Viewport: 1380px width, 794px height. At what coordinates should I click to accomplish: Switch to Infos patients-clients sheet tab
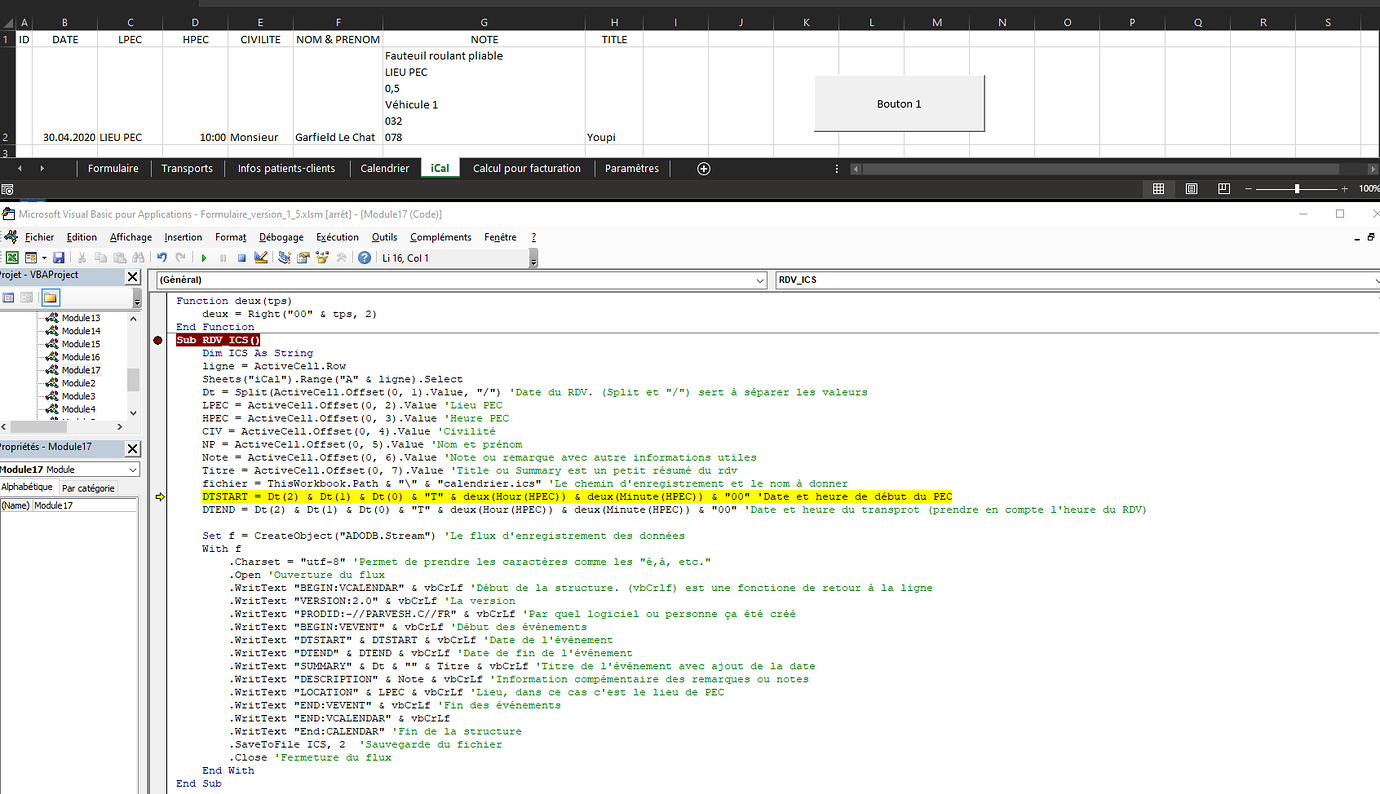(x=286, y=168)
